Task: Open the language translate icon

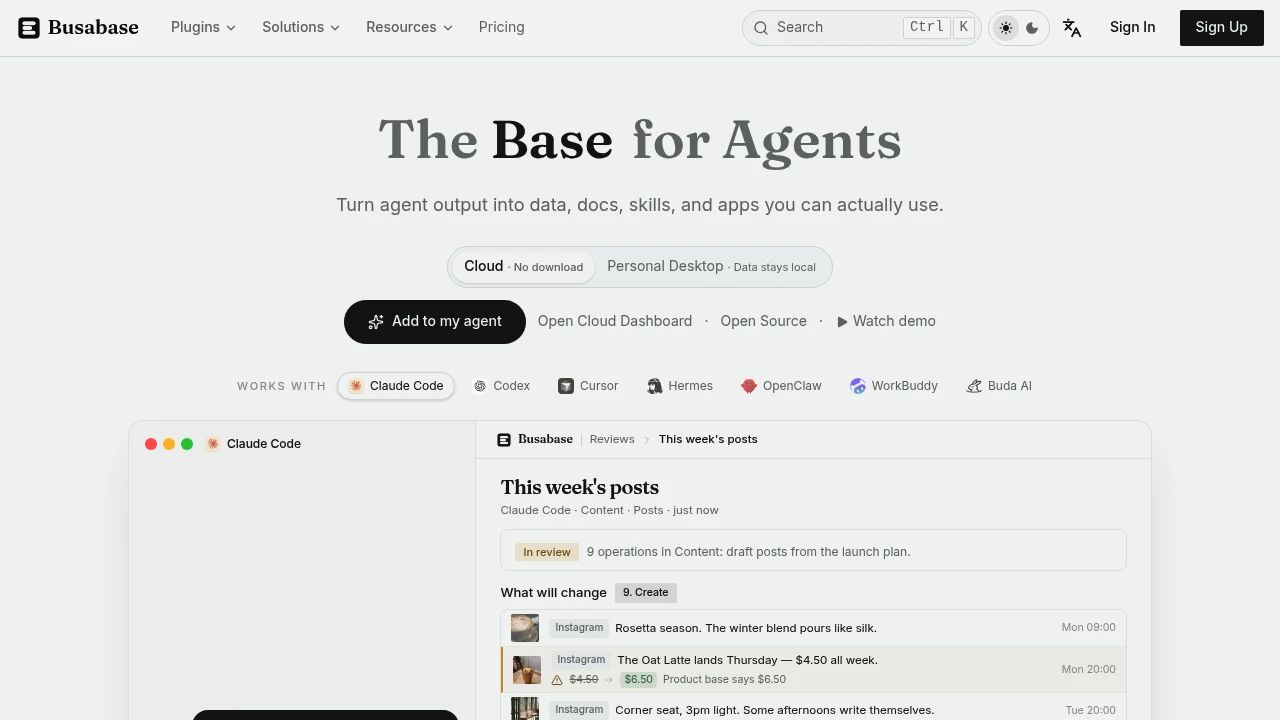Action: (x=1072, y=28)
